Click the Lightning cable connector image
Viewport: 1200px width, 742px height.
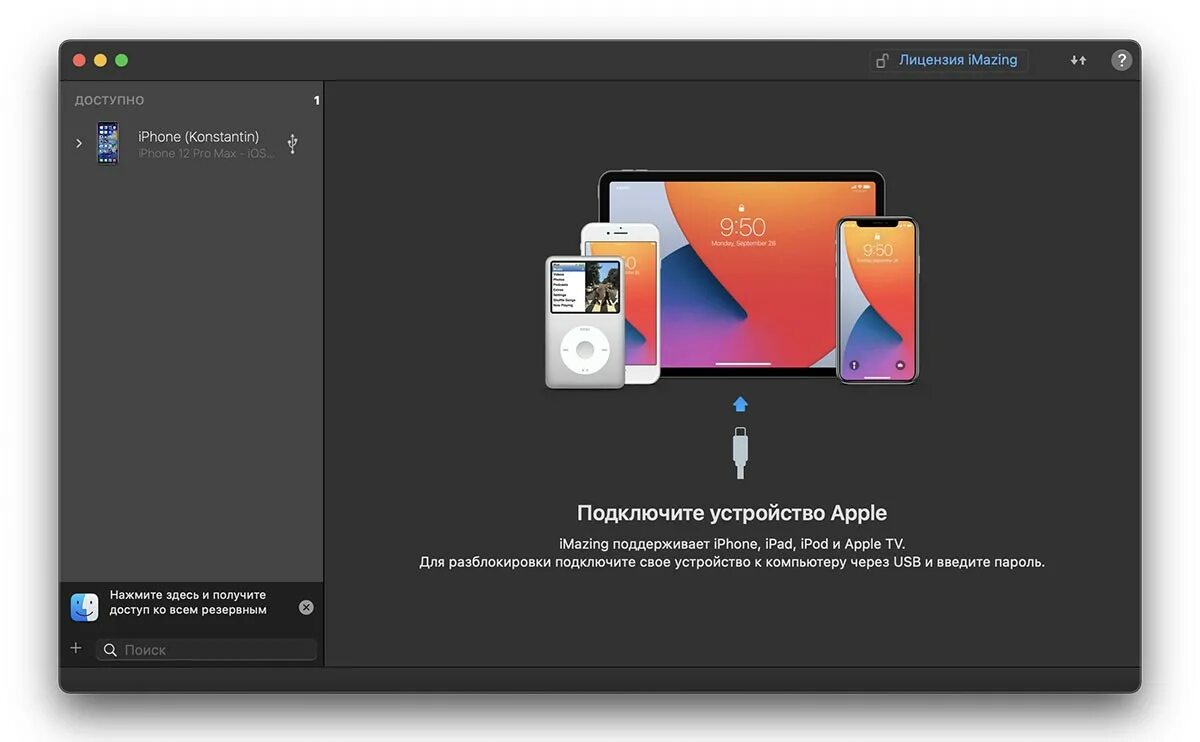pyautogui.click(x=740, y=452)
